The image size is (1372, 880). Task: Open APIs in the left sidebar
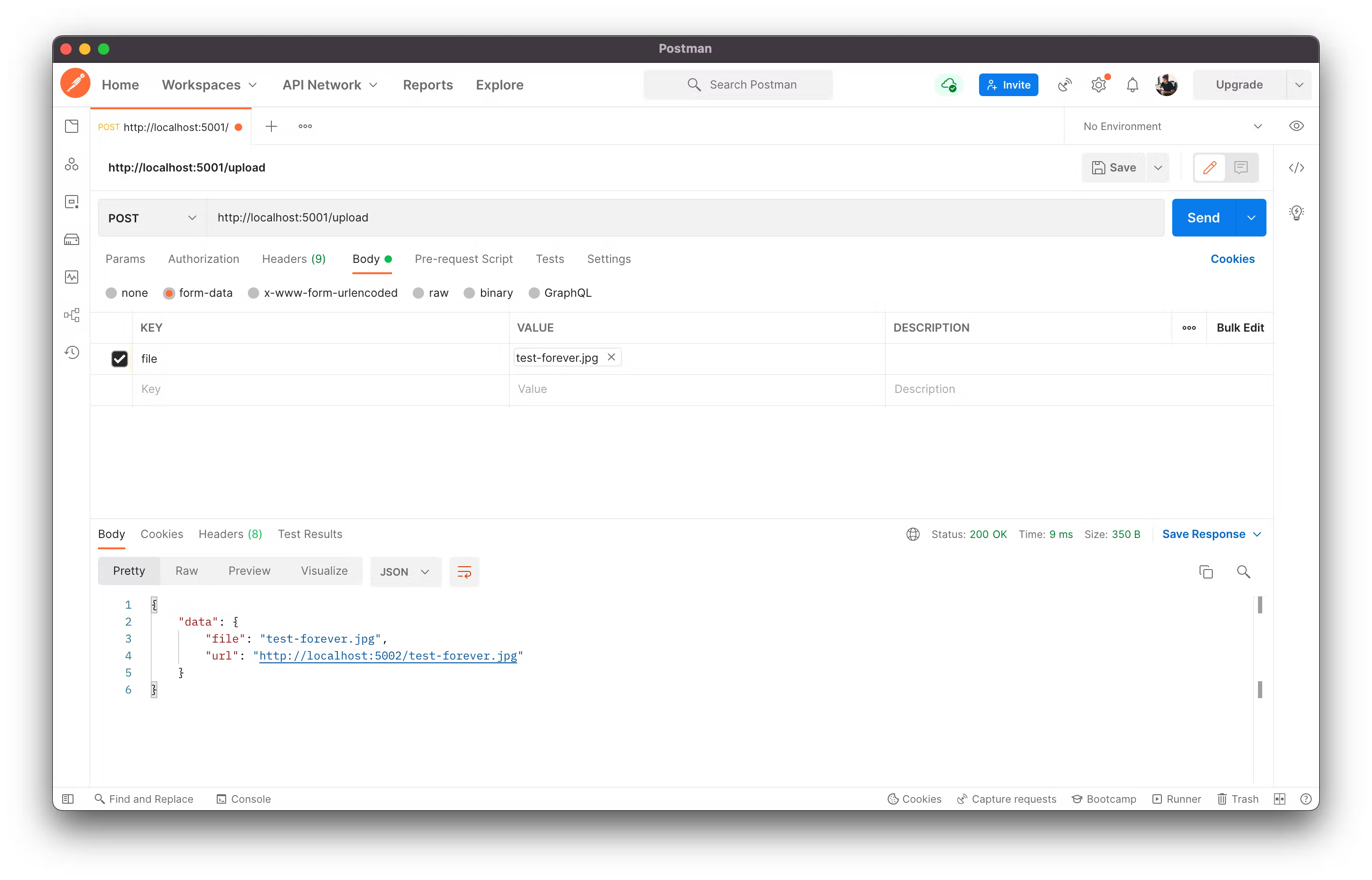tap(72, 164)
